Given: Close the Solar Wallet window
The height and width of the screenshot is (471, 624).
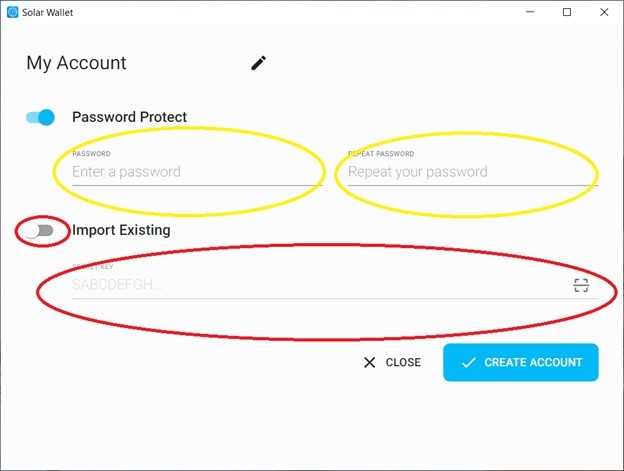Looking at the screenshot, I should [604, 12].
